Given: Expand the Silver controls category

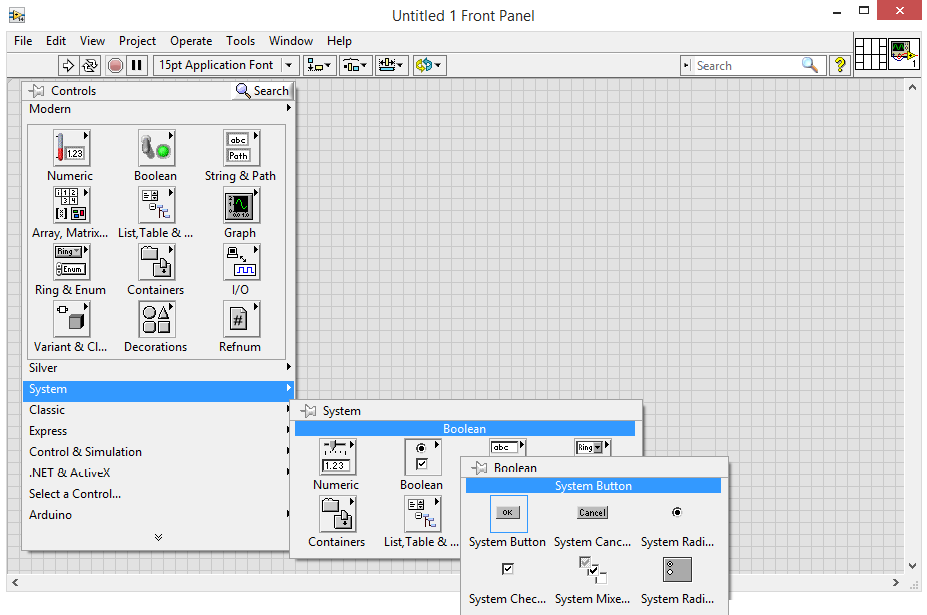Looking at the screenshot, I should click(x=160, y=368).
